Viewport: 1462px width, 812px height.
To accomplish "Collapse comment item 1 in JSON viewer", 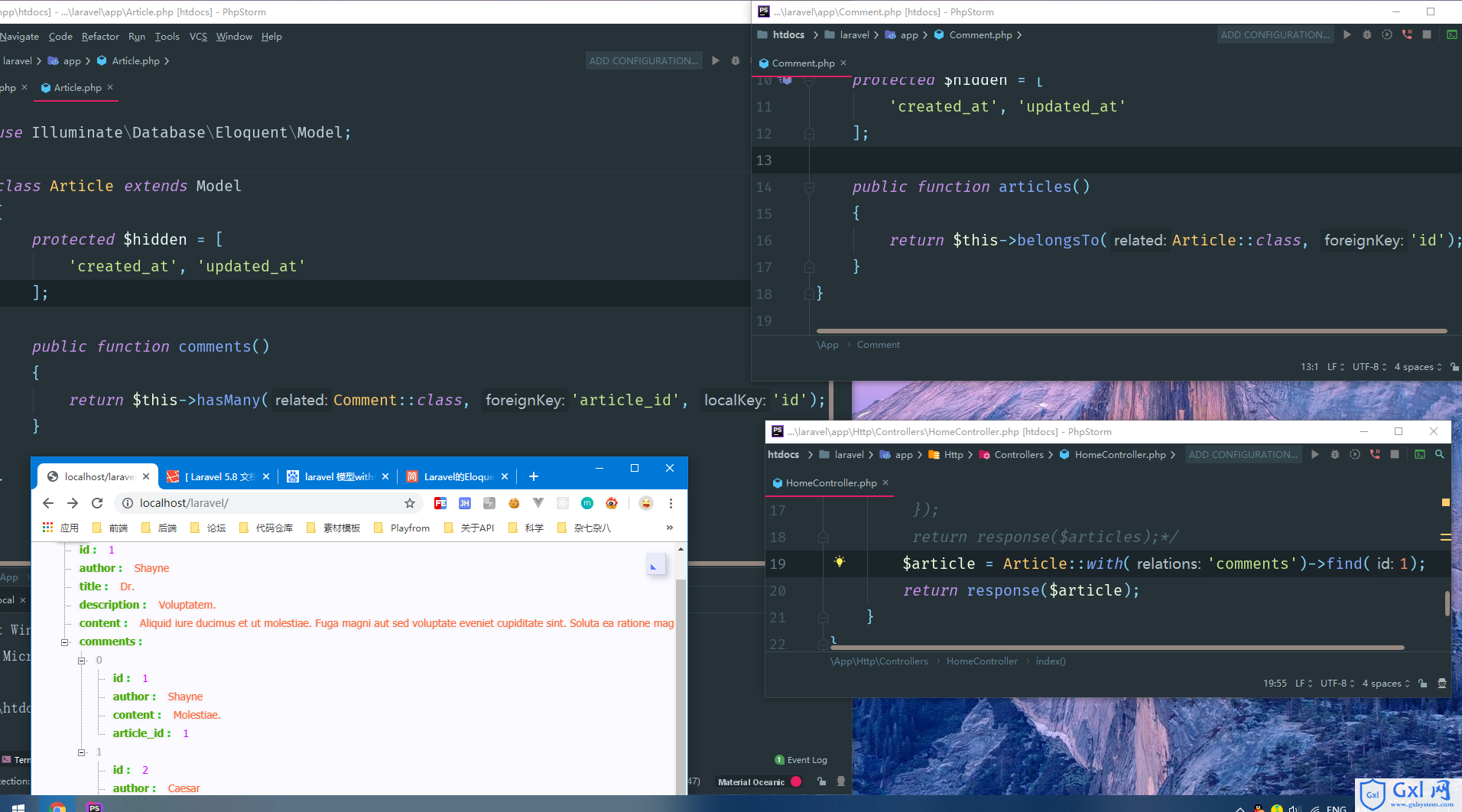I will click(82, 752).
